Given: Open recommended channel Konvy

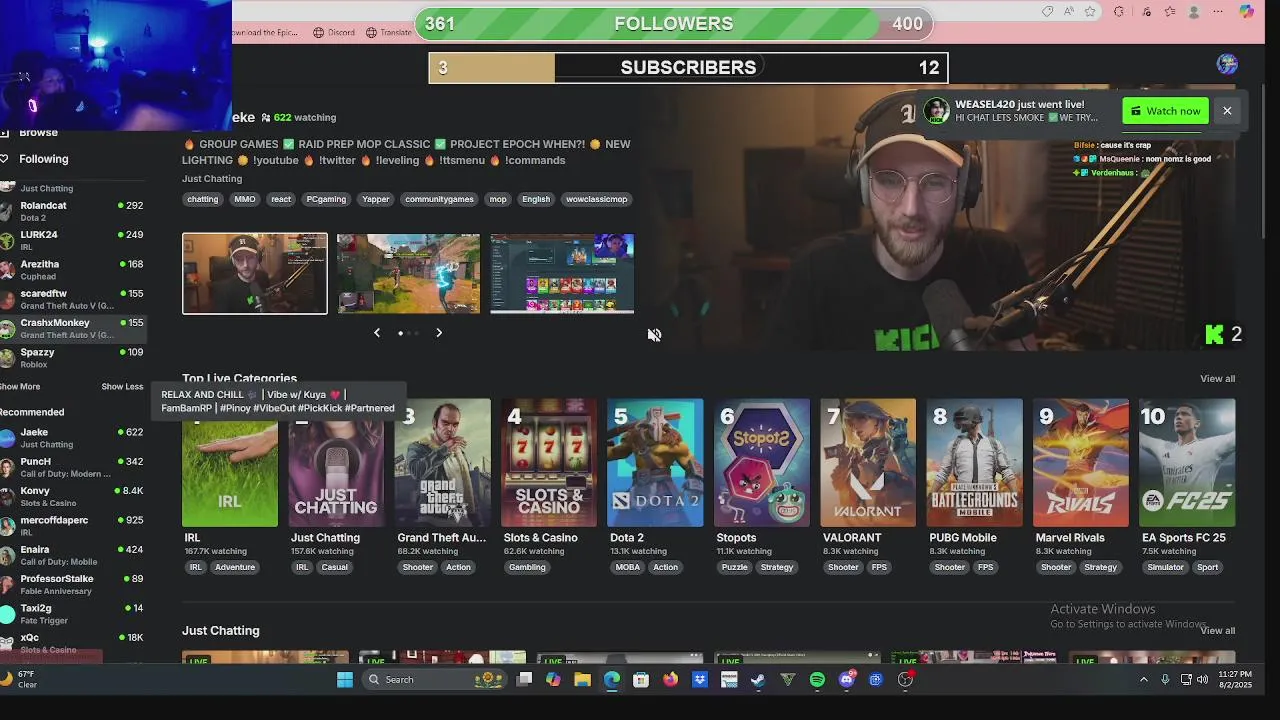Looking at the screenshot, I should pos(72,496).
